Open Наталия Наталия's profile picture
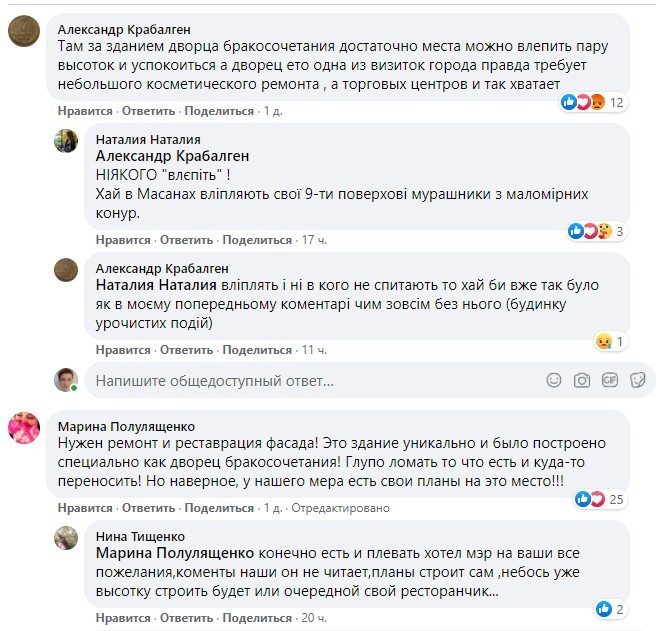667x631 pixels. [67, 140]
